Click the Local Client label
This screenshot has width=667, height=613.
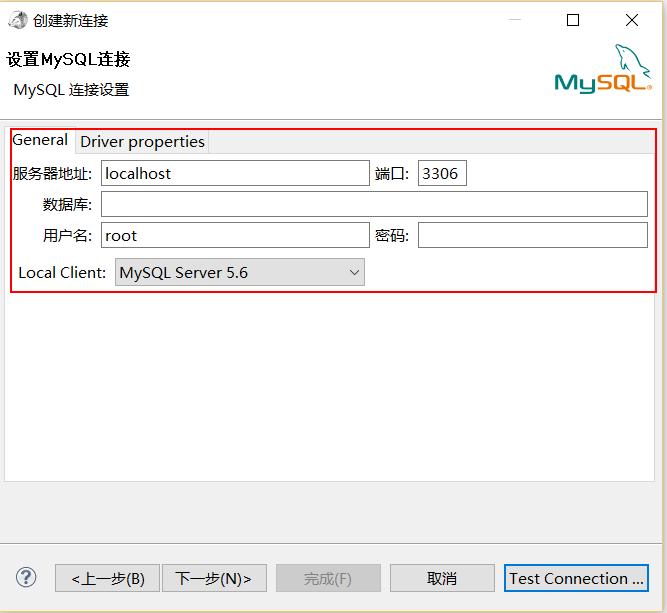coord(62,273)
